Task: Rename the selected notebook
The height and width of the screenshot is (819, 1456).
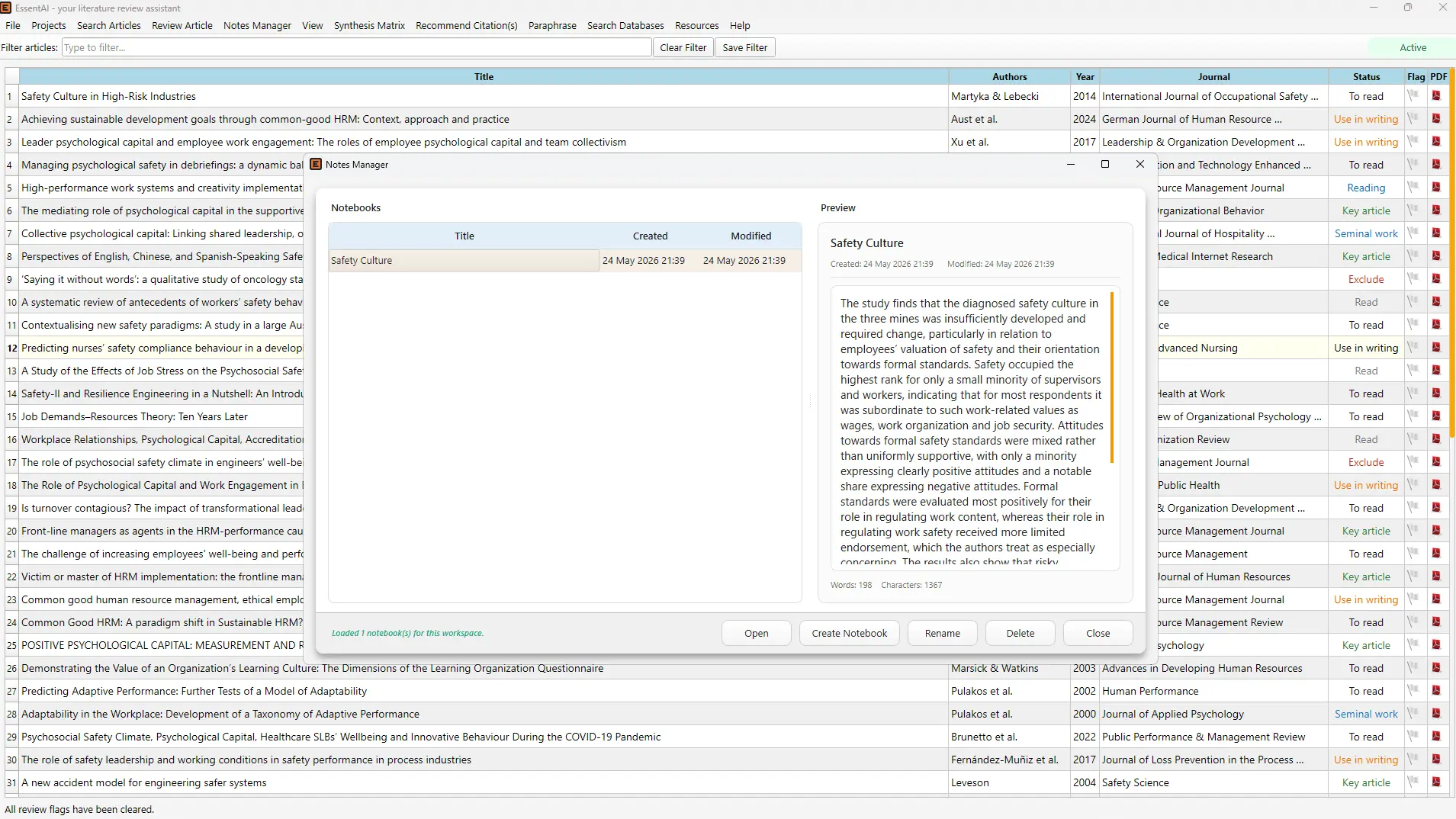Action: pos(943,633)
